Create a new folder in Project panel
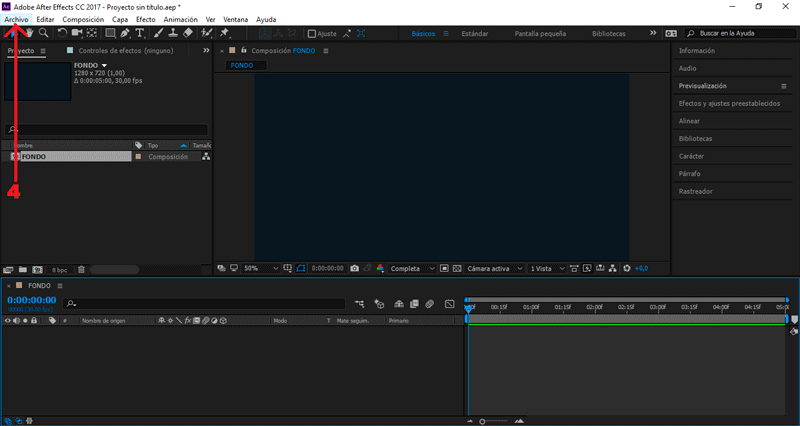The width and height of the screenshot is (800, 426). 23,269
